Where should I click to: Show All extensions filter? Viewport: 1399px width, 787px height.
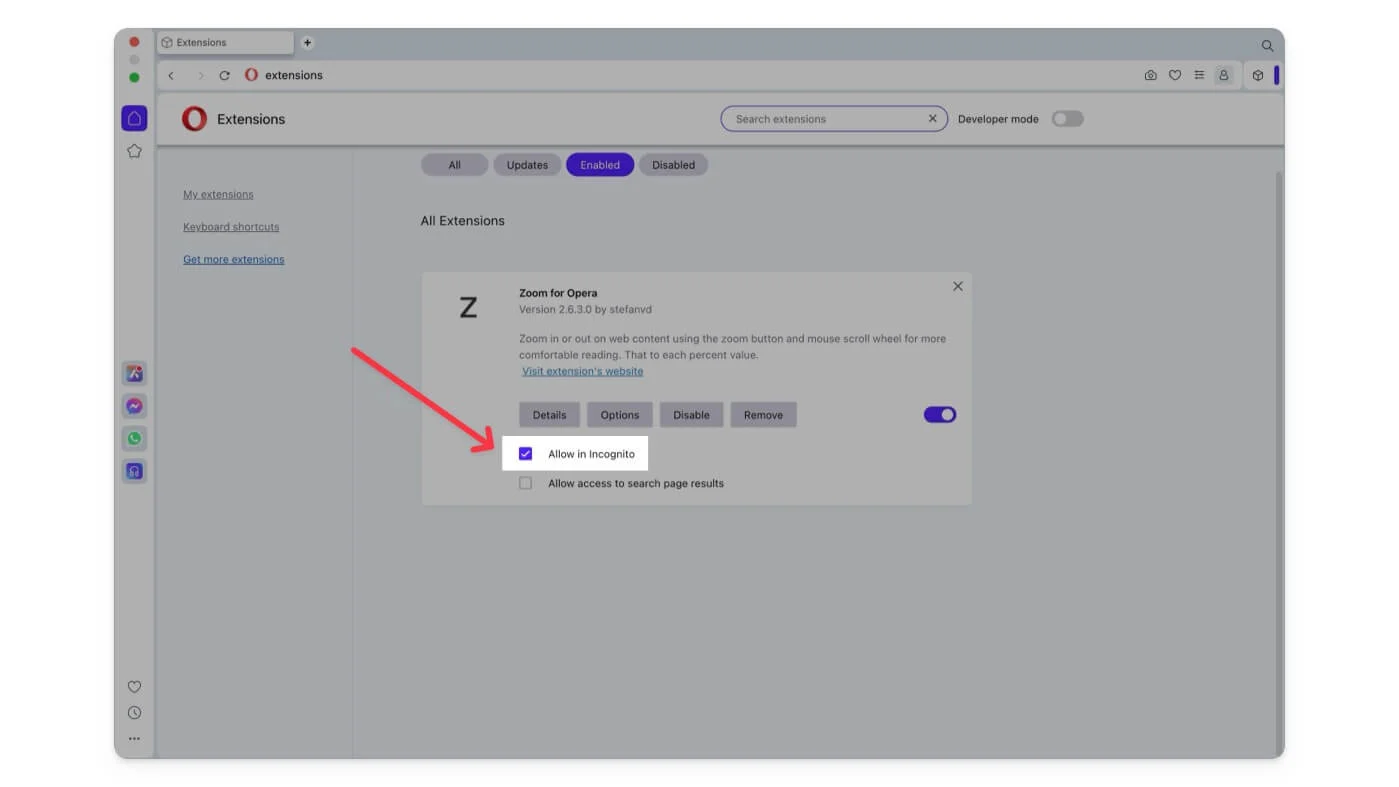pos(454,165)
